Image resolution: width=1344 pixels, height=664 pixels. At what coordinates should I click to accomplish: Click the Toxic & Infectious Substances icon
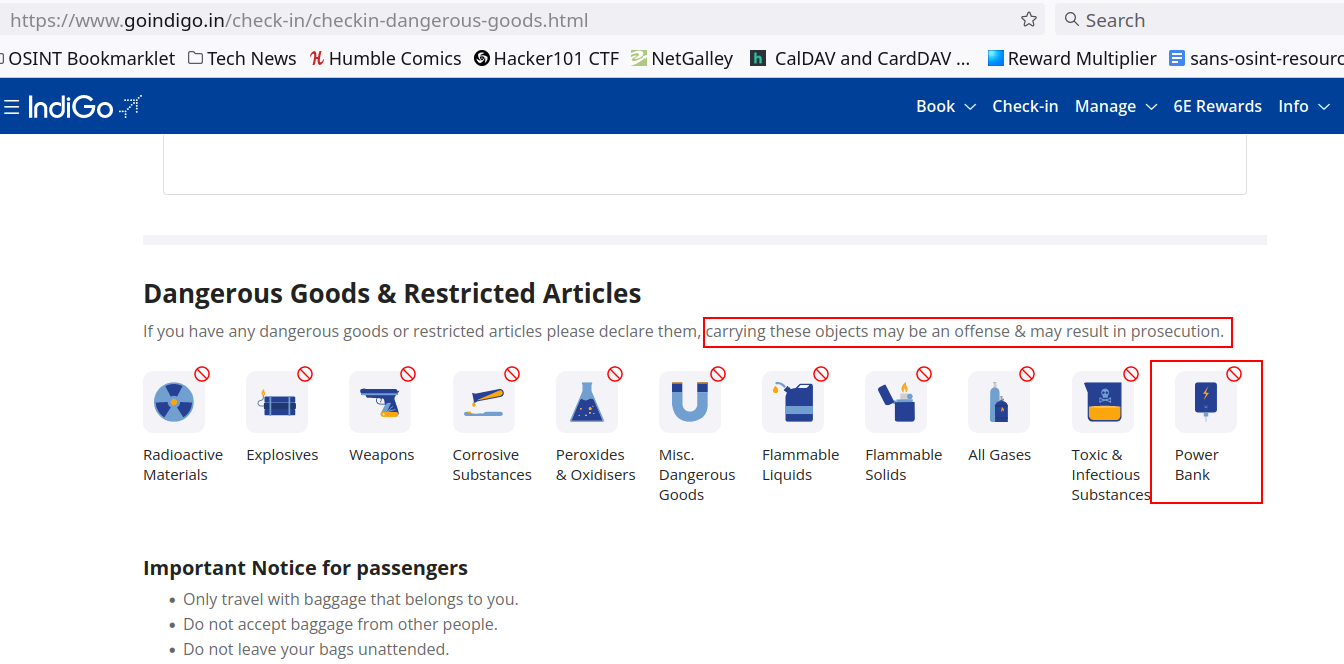1102,400
